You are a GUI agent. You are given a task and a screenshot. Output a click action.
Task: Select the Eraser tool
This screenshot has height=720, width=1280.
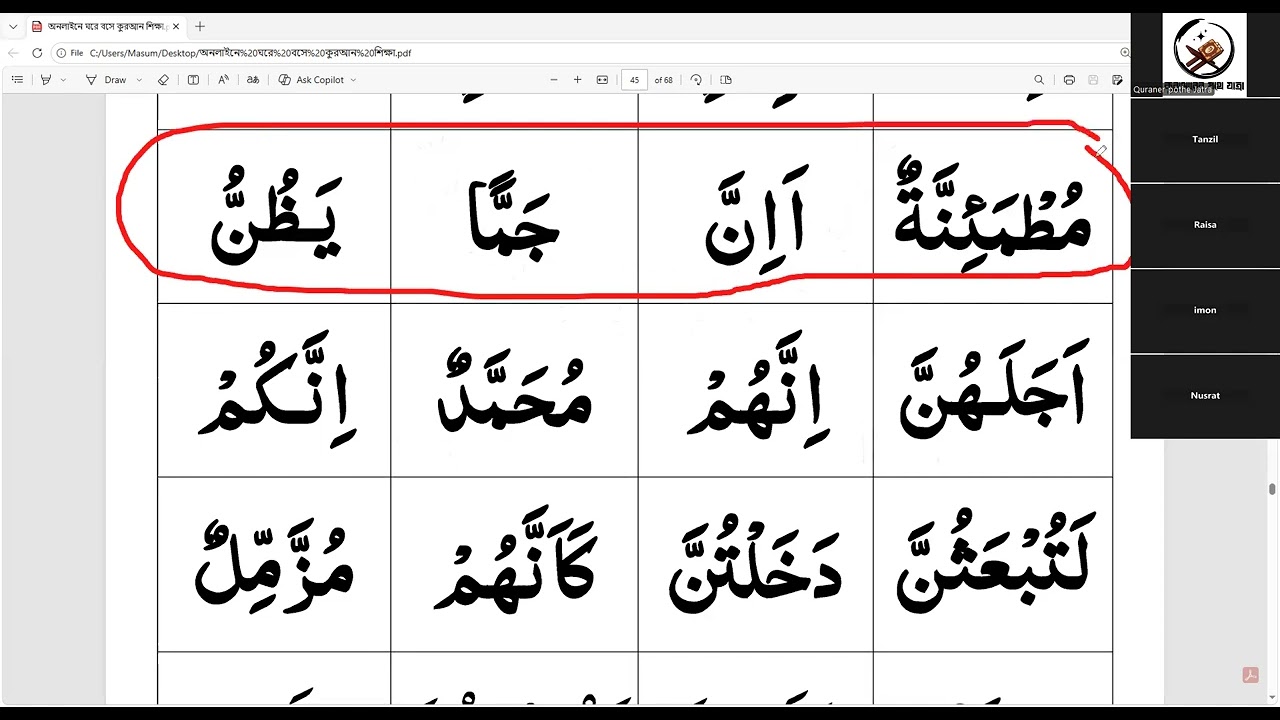coord(163,80)
